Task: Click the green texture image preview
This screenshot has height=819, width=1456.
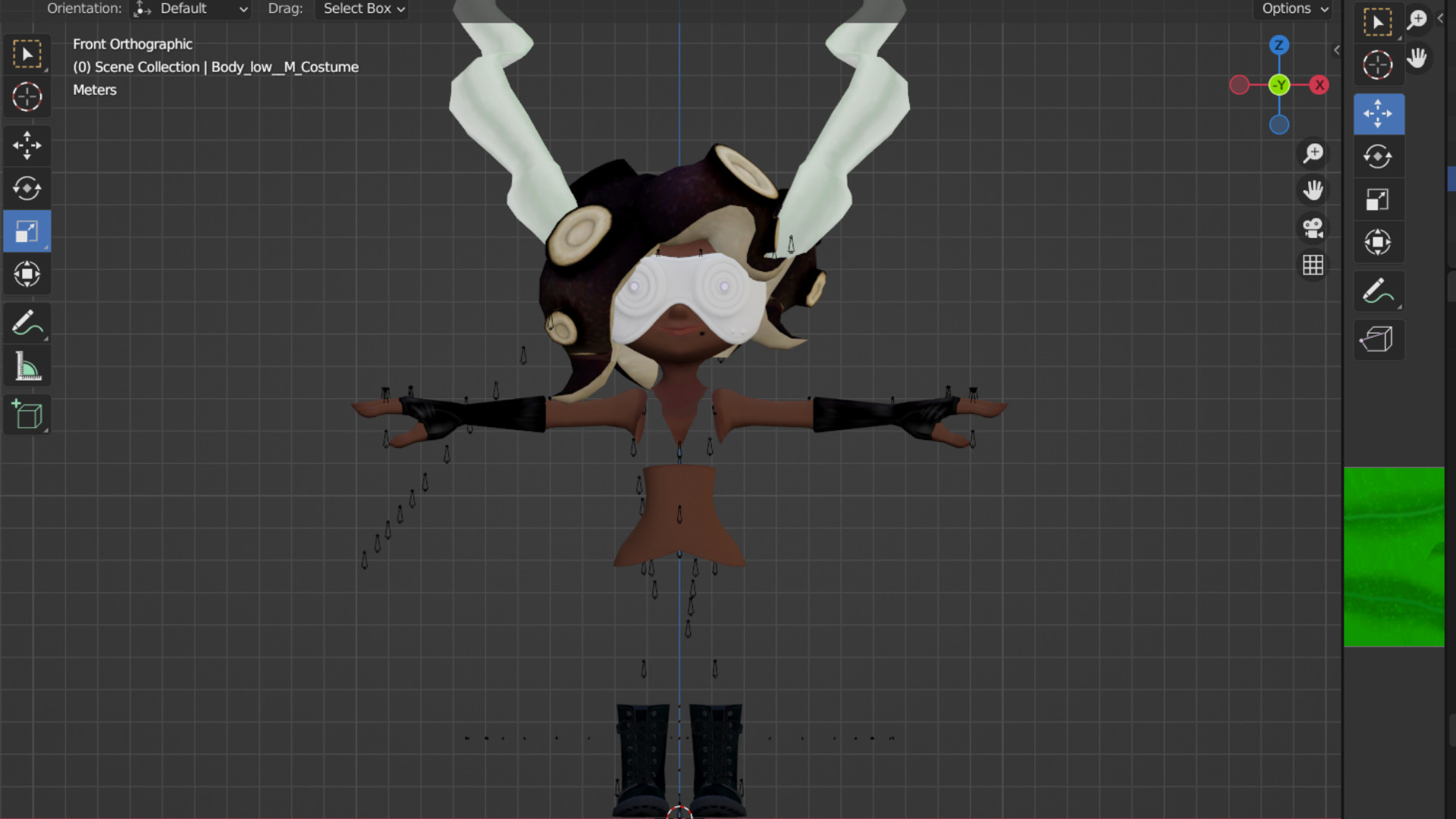Action: coord(1394,557)
